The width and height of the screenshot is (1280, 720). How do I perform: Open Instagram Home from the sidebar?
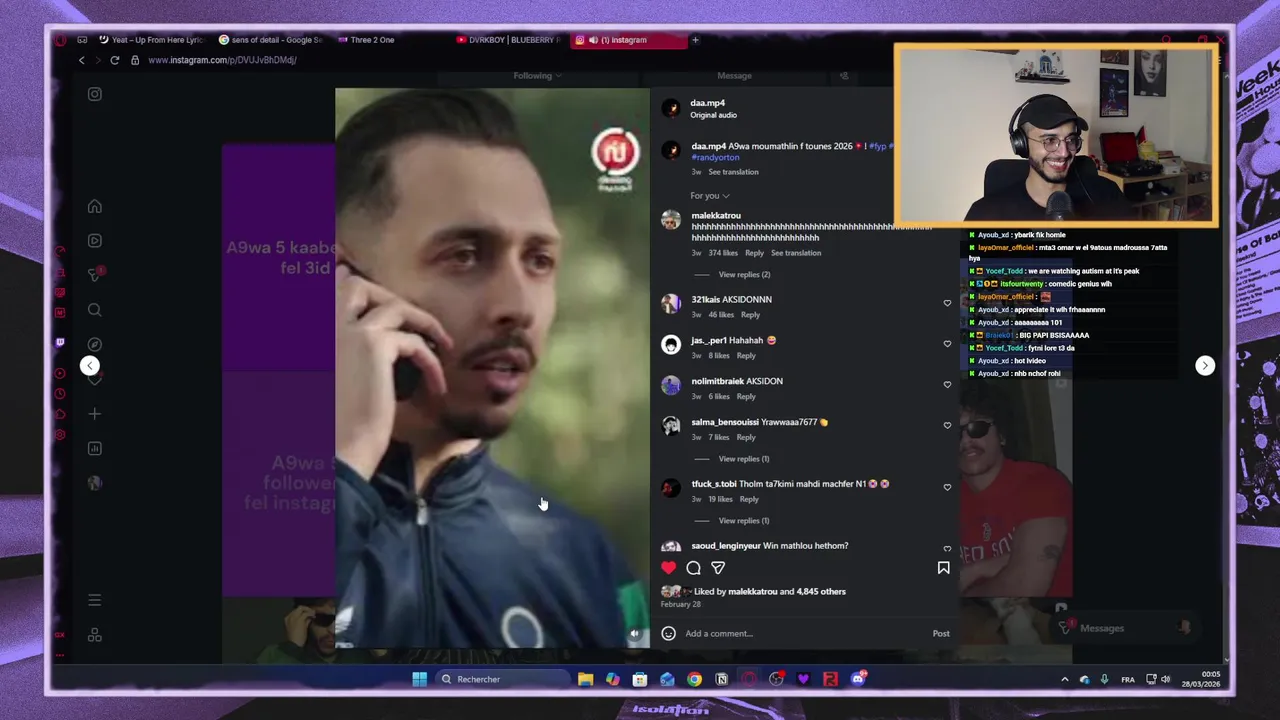point(95,206)
